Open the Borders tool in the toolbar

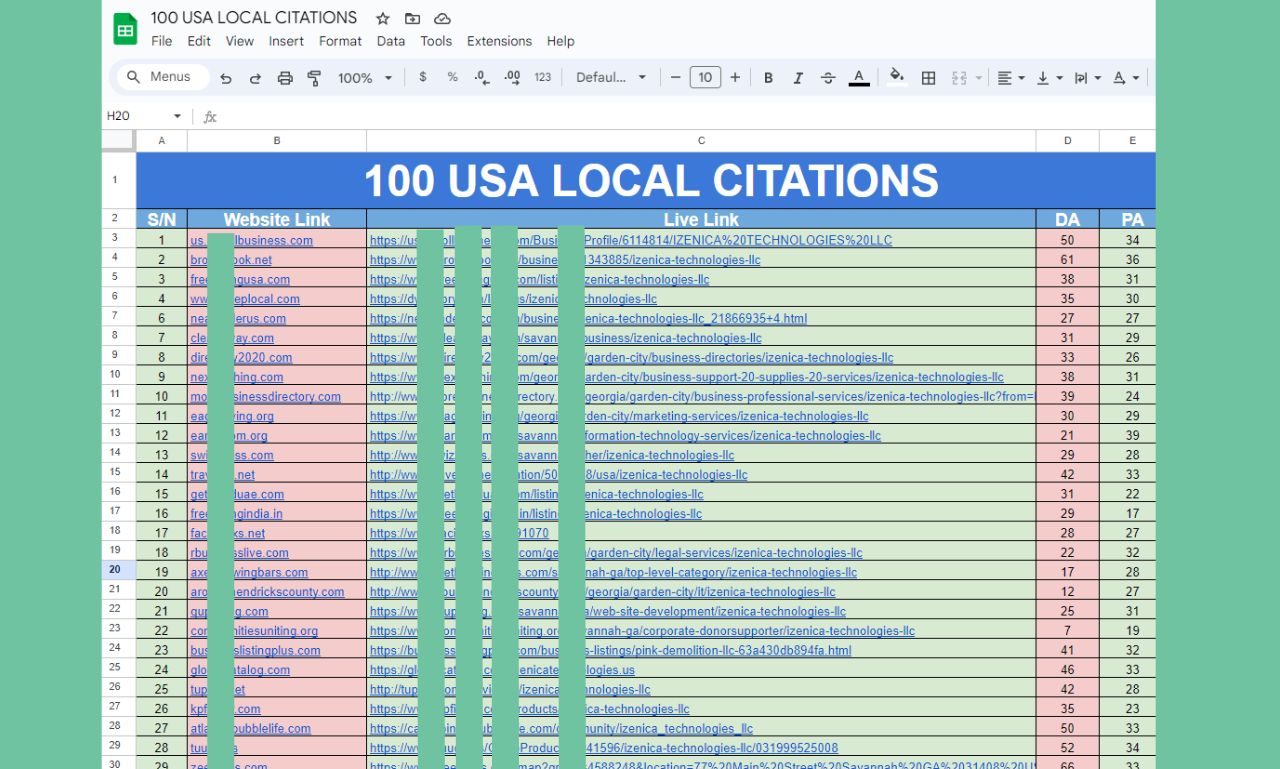928,78
